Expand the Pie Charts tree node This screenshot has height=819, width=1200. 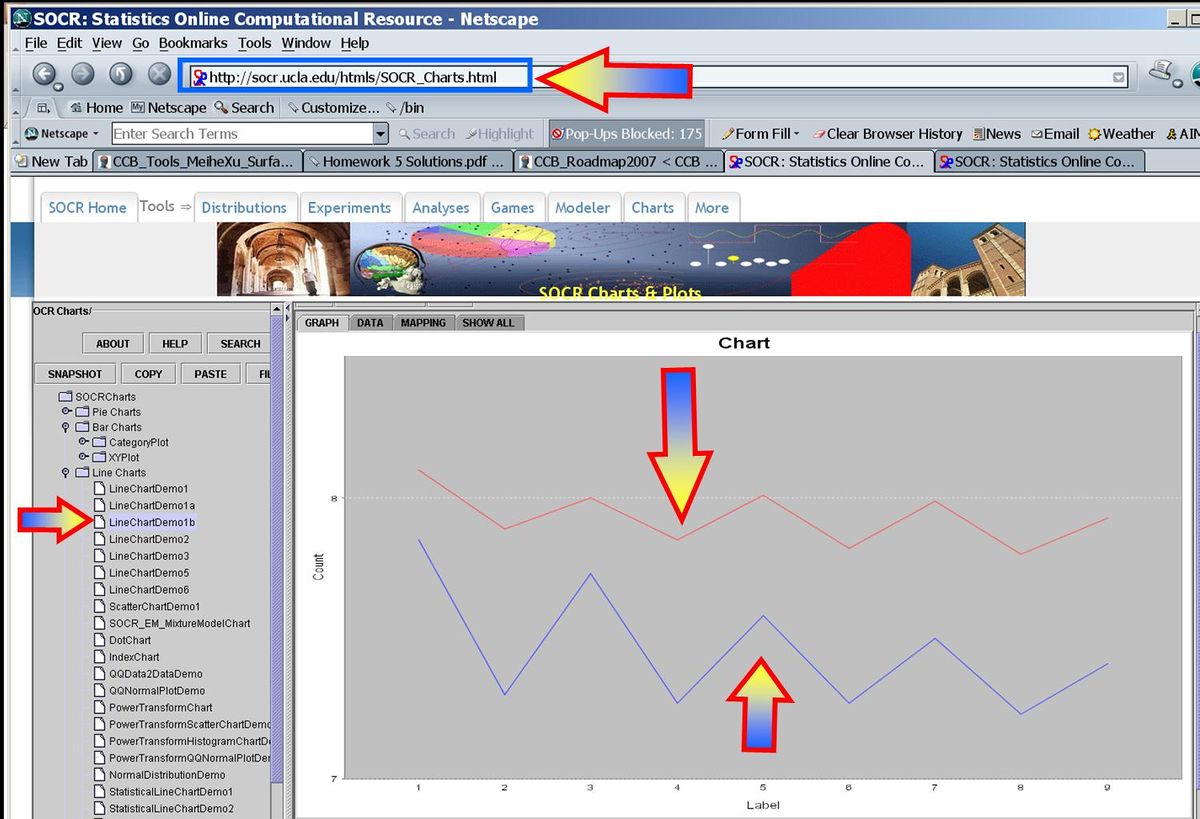pos(64,411)
